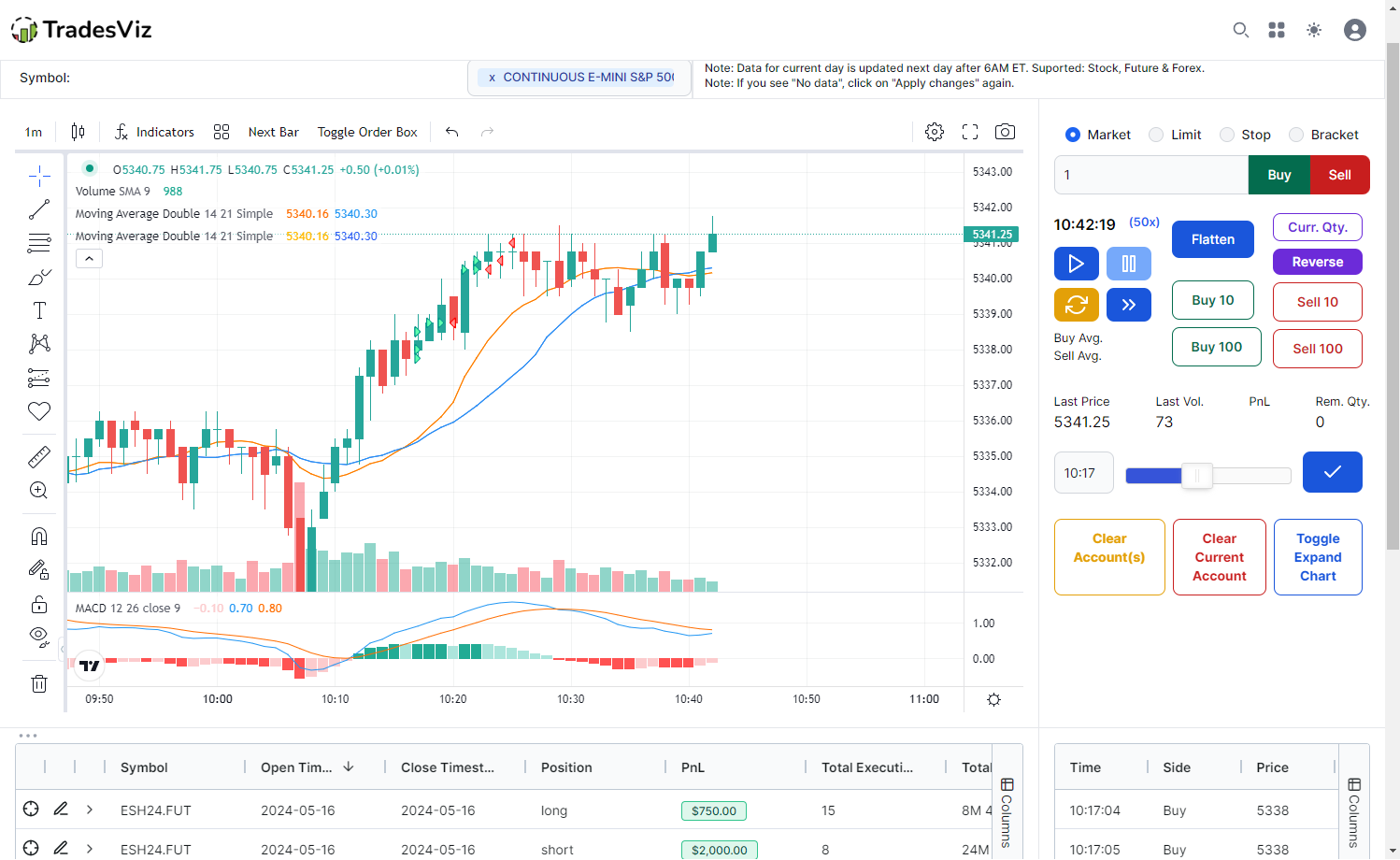Select the trend line drawing tool

(39, 209)
